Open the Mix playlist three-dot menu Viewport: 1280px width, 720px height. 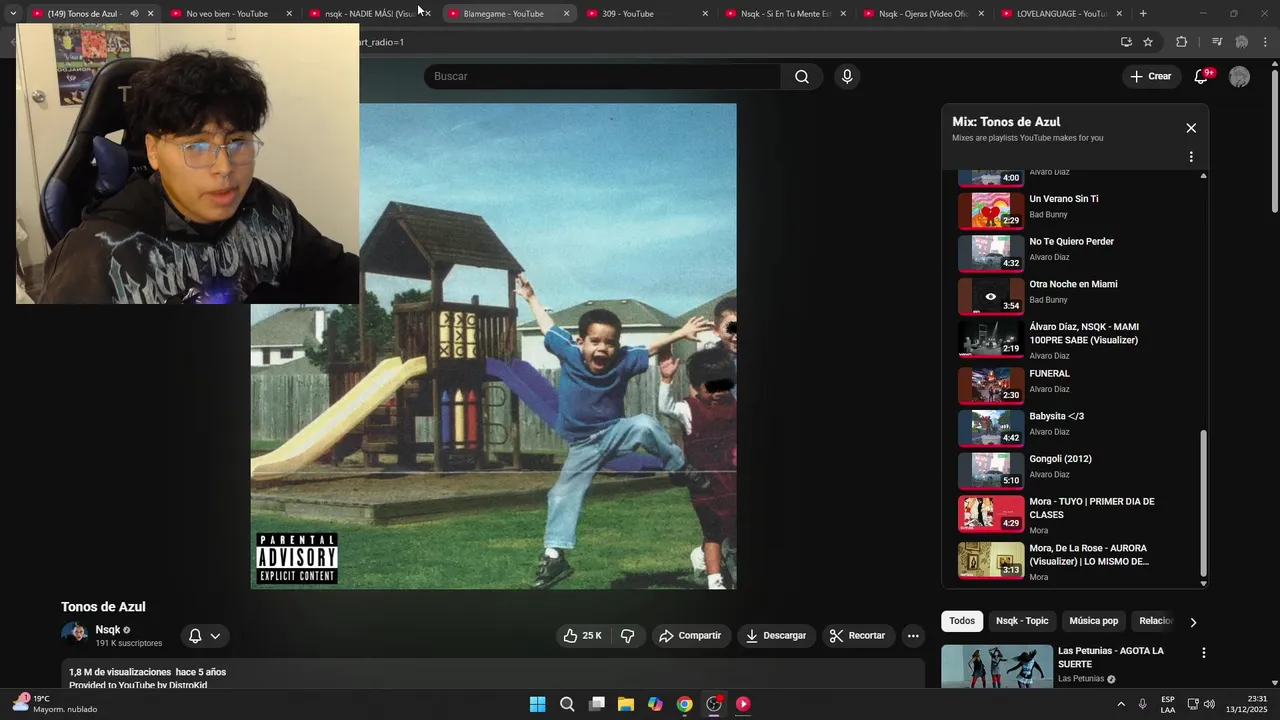point(1191,157)
